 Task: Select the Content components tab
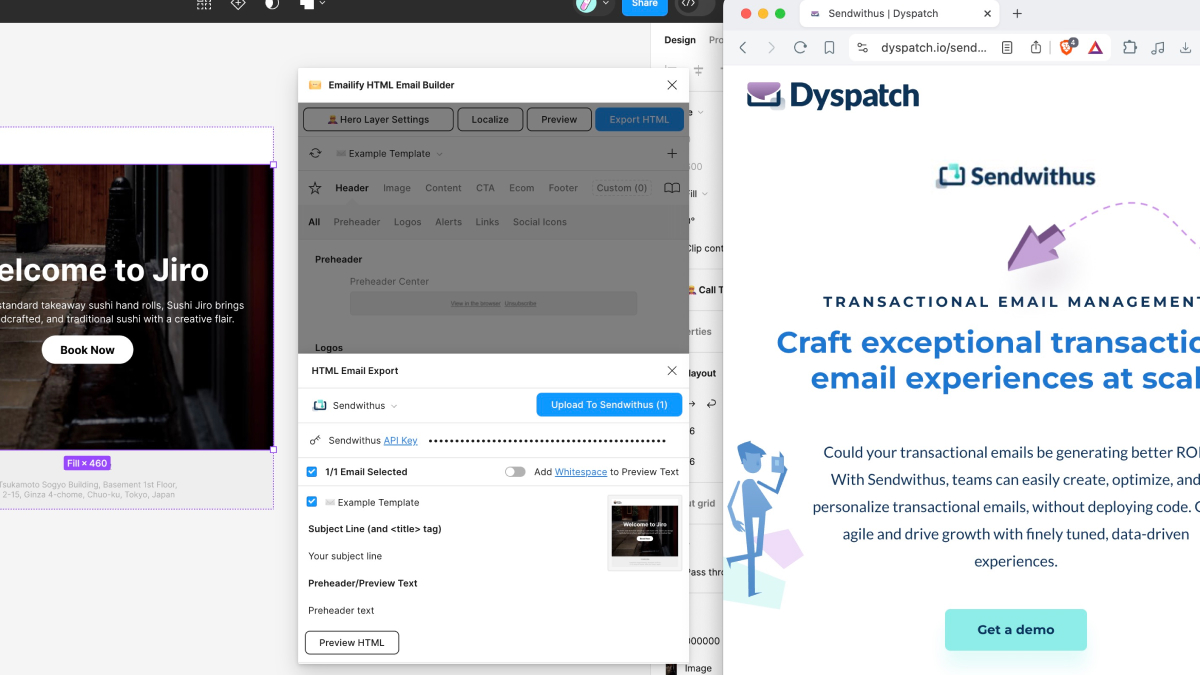(x=443, y=188)
